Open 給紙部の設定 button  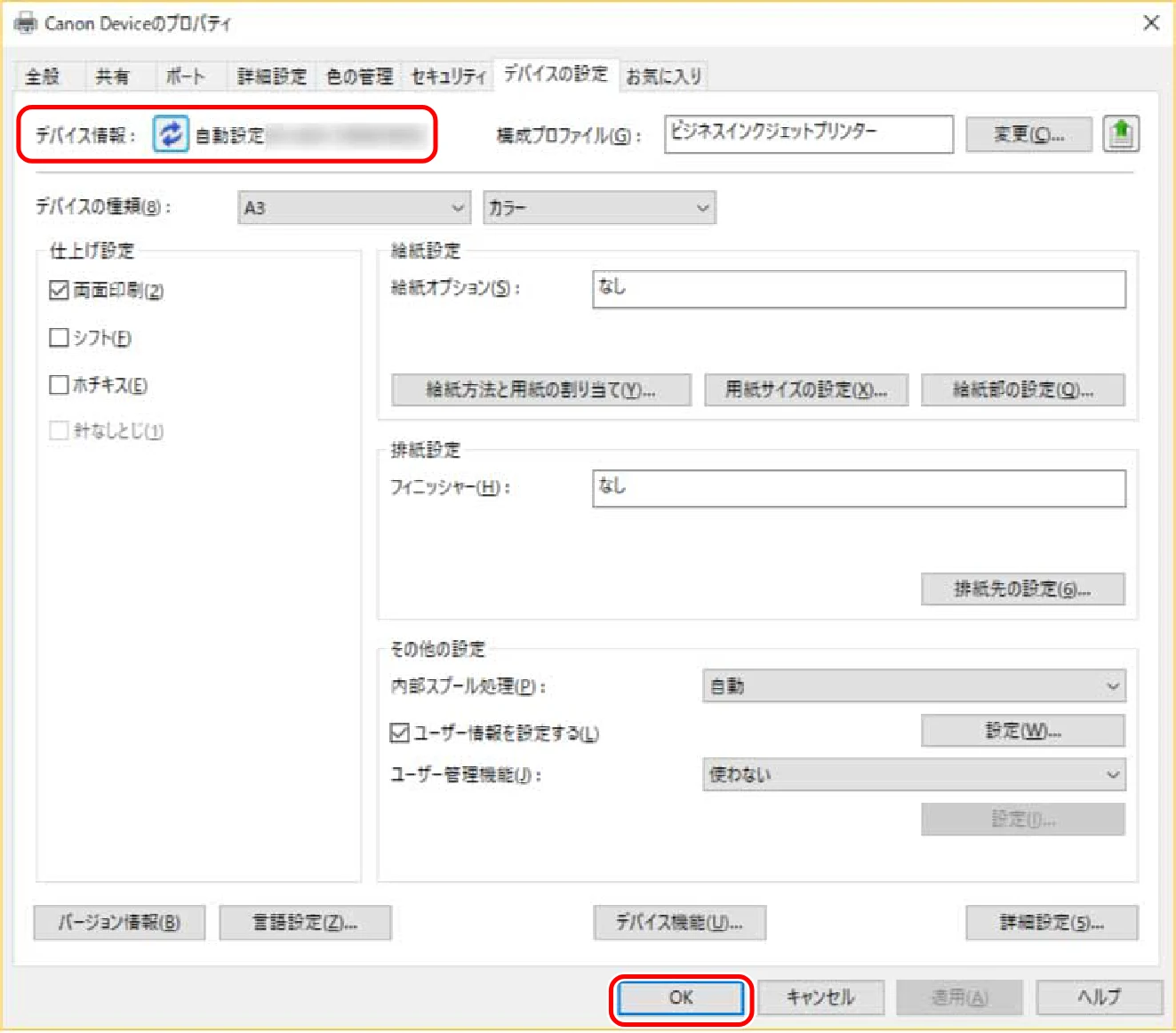pos(1023,389)
